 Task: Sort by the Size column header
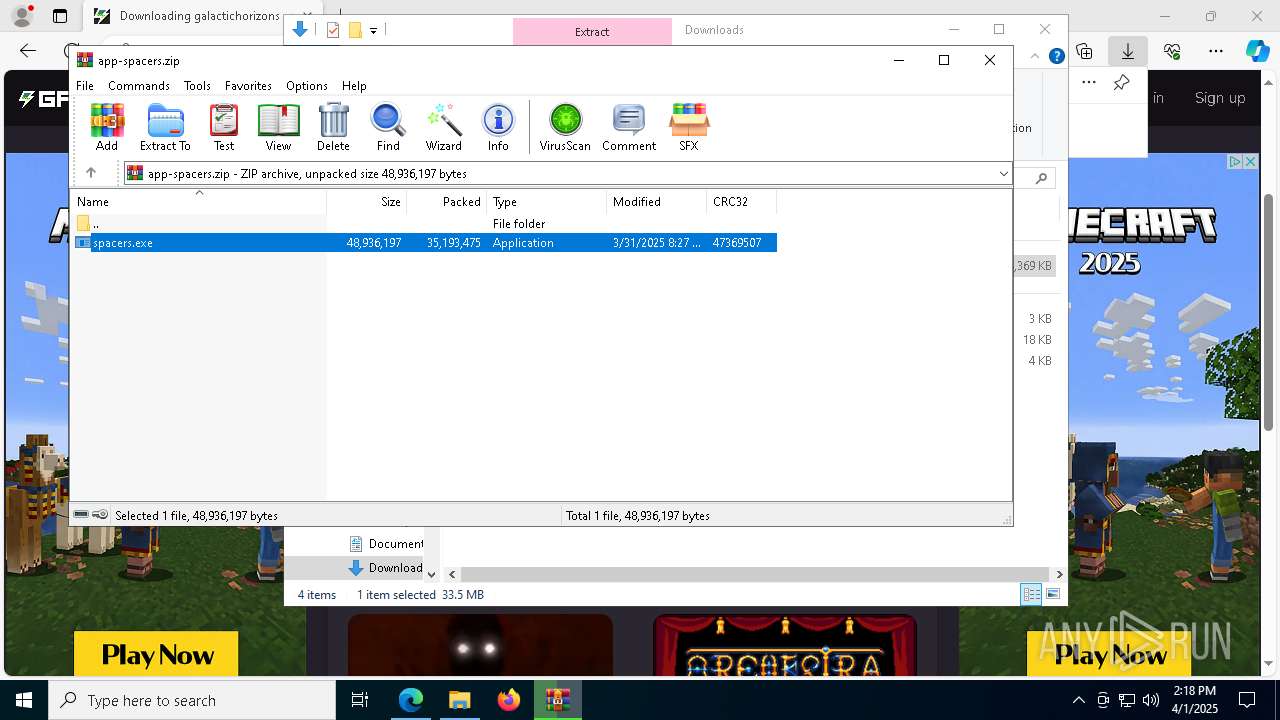click(x=367, y=202)
